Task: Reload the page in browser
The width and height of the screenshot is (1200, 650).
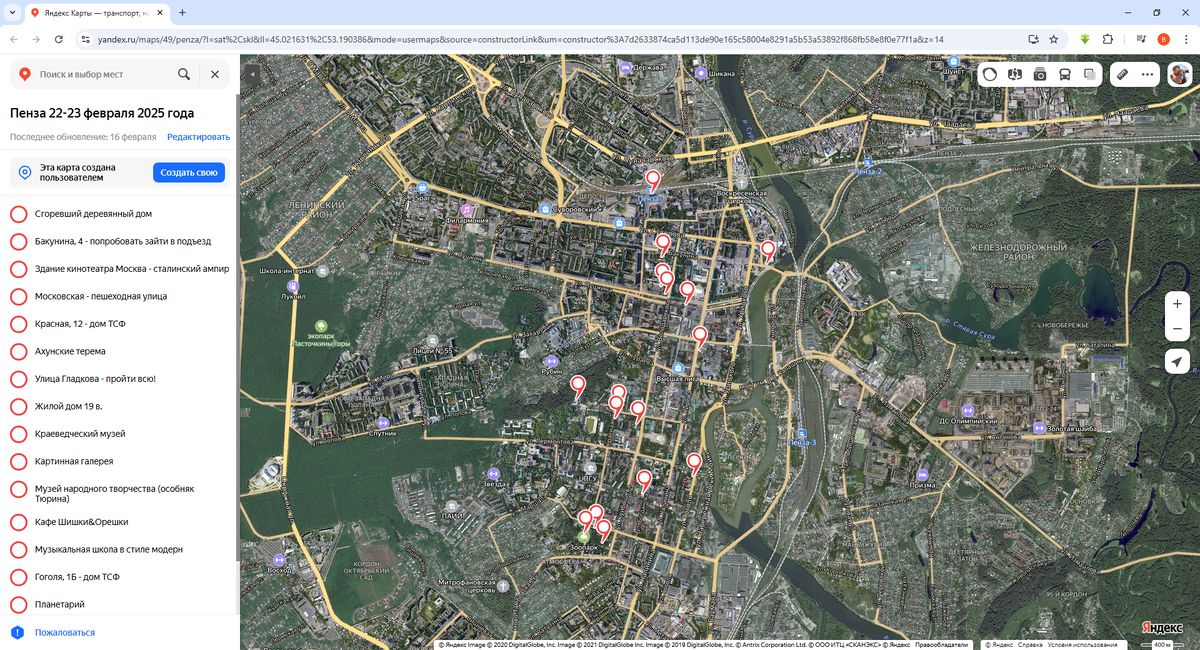Action: coord(59,39)
